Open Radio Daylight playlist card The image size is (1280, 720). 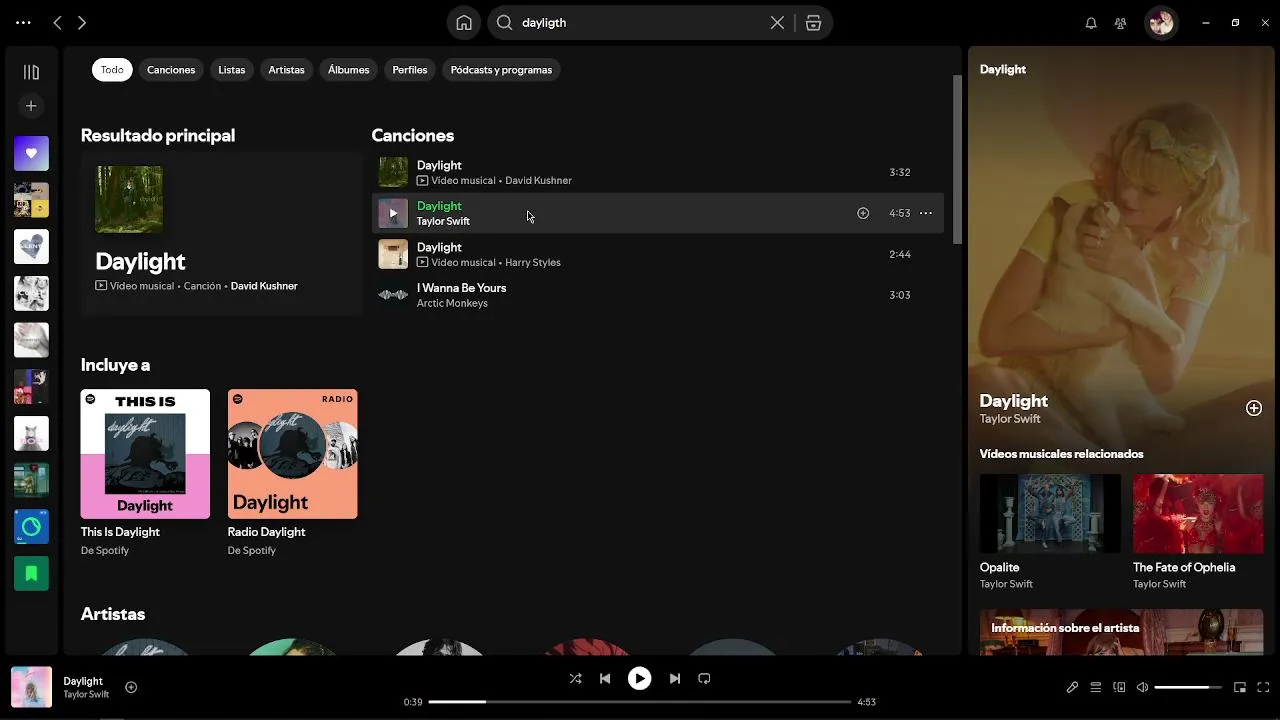[x=292, y=473]
